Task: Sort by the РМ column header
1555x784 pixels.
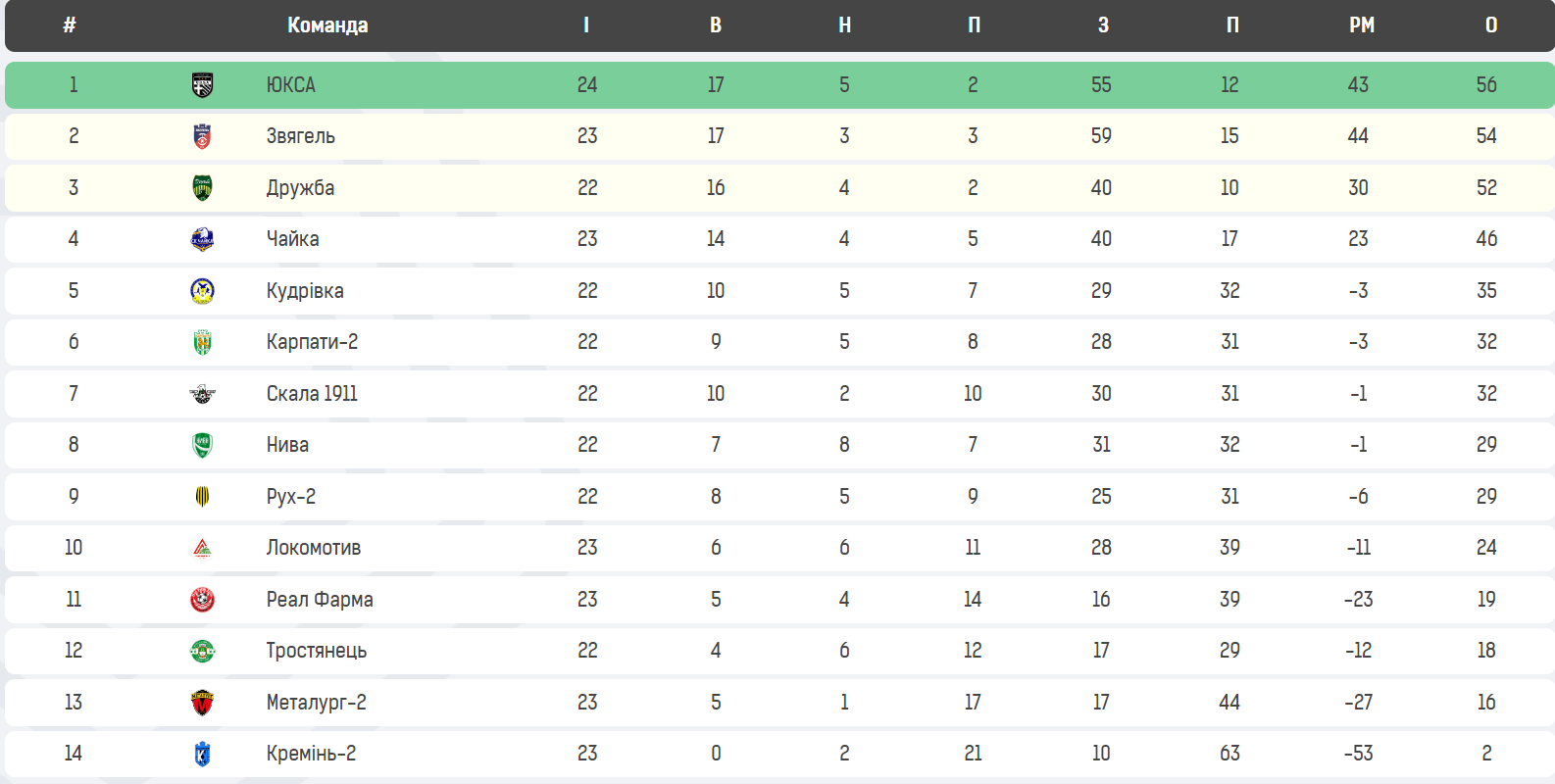Action: (x=1362, y=25)
